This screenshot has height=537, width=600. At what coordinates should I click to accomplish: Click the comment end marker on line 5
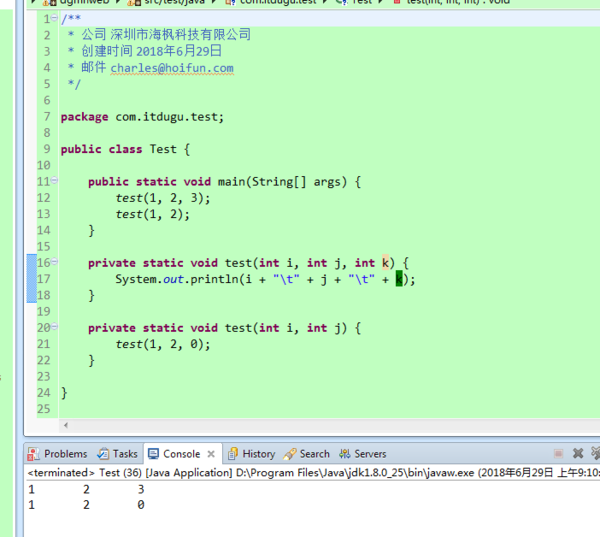(74, 84)
